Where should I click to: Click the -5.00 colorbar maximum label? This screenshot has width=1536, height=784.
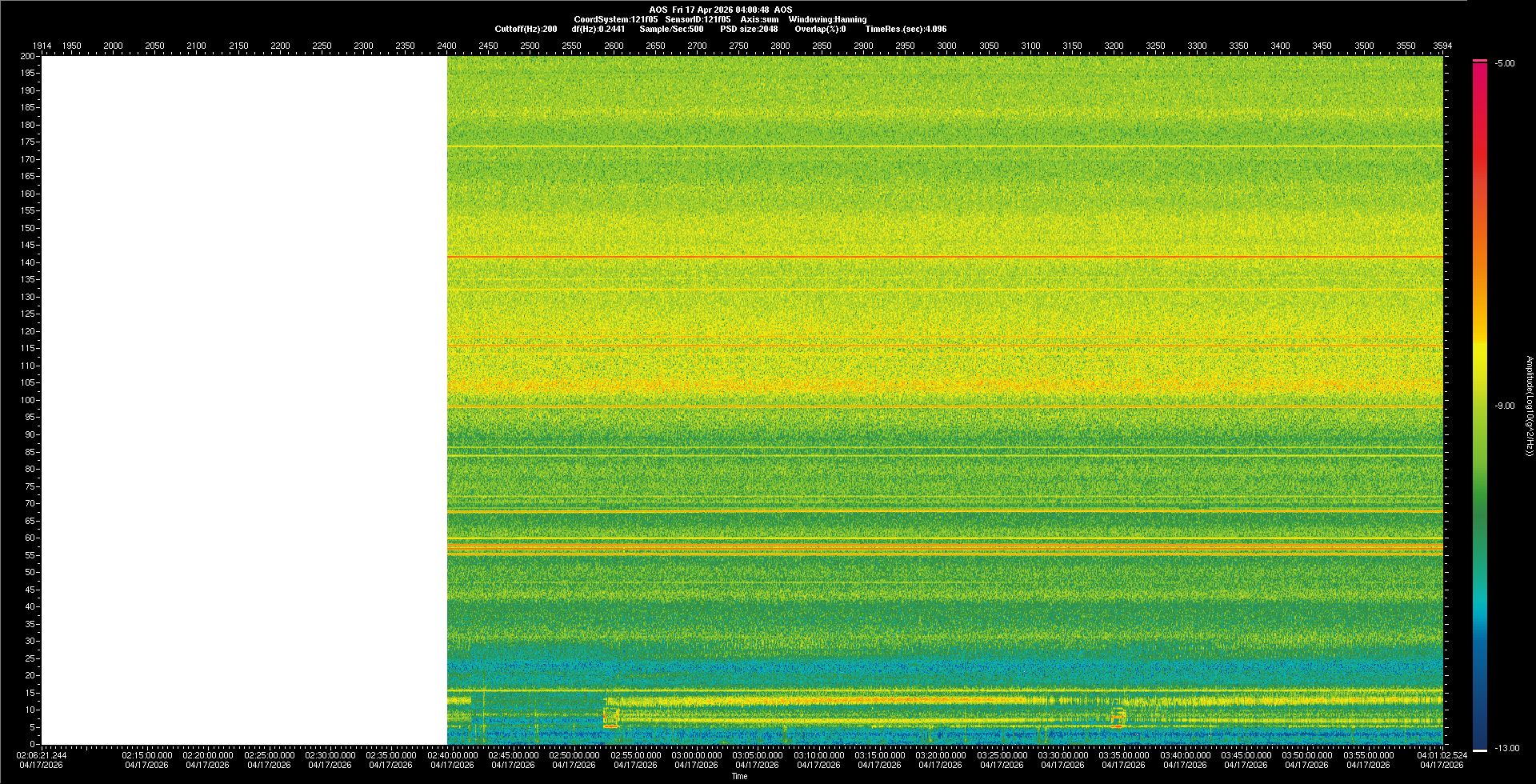click(1505, 63)
